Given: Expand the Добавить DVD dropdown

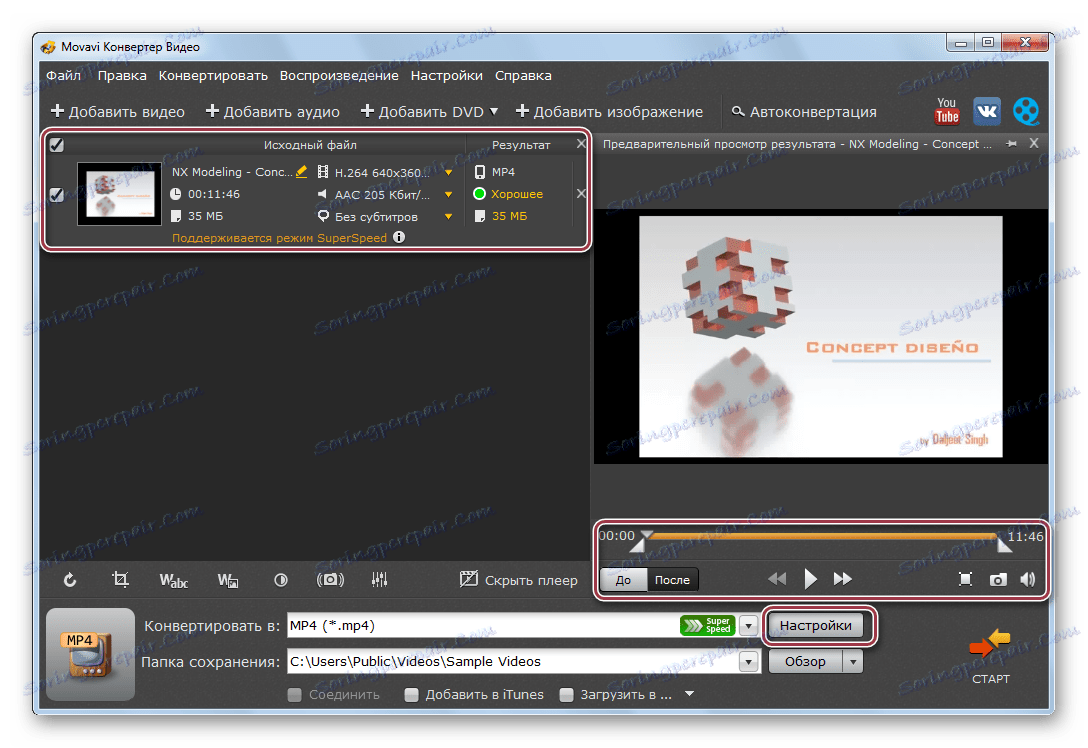Looking at the screenshot, I should pos(492,111).
